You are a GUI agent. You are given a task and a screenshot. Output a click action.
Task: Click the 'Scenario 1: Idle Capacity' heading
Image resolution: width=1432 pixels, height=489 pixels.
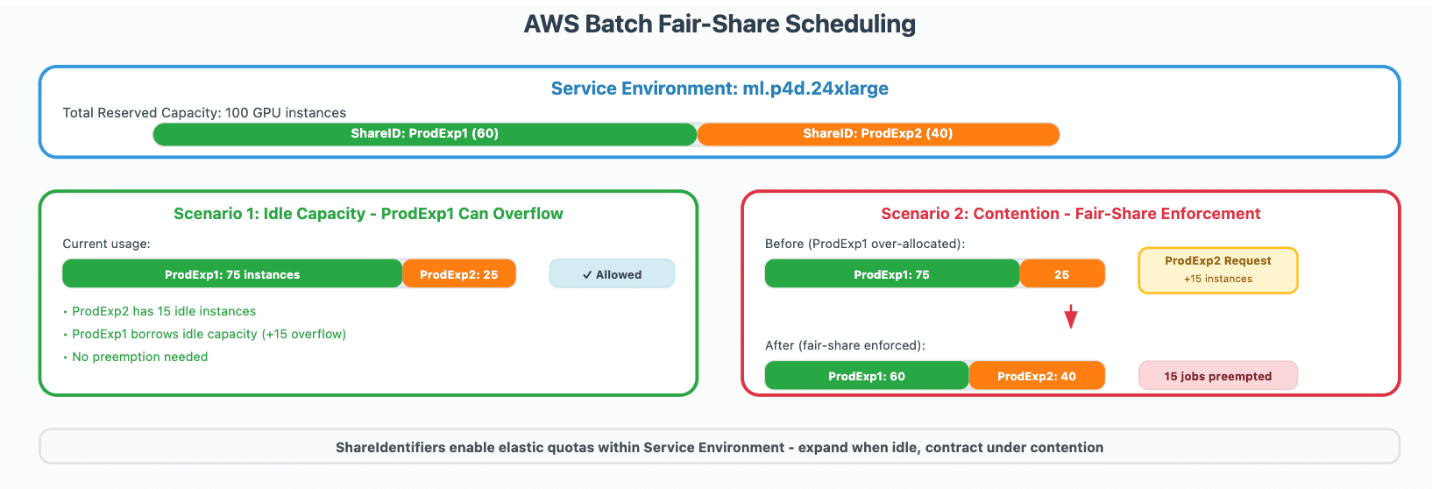368,213
